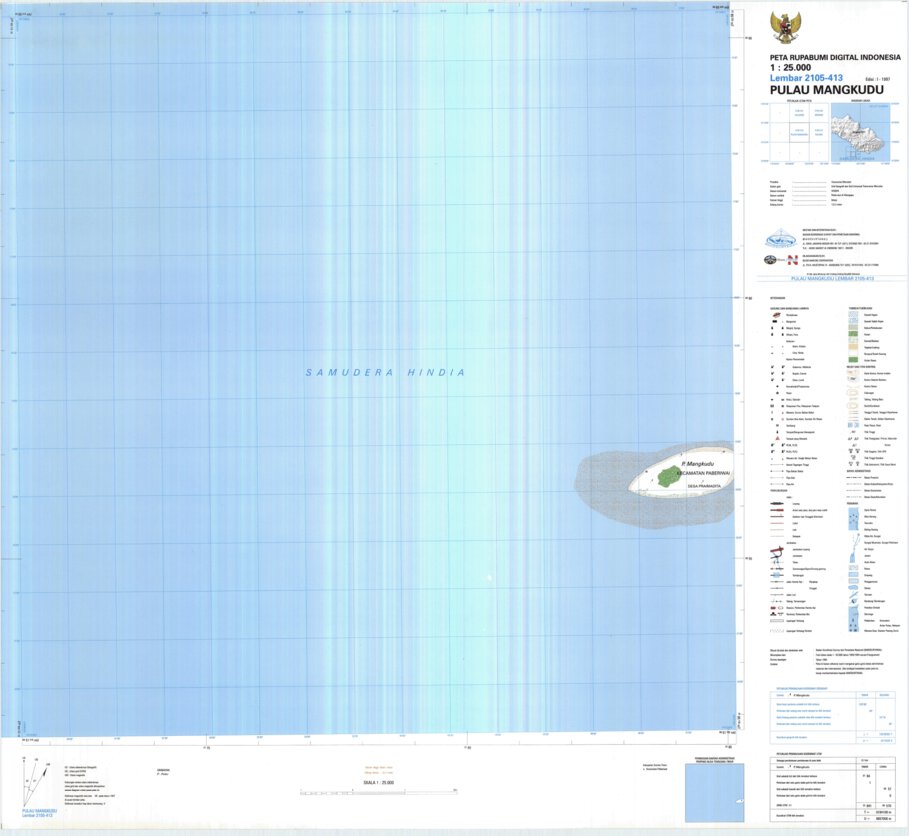This screenshot has width=909, height=836.
Task: Open the shaded-relief index map thumbnail
Action: 860,131
